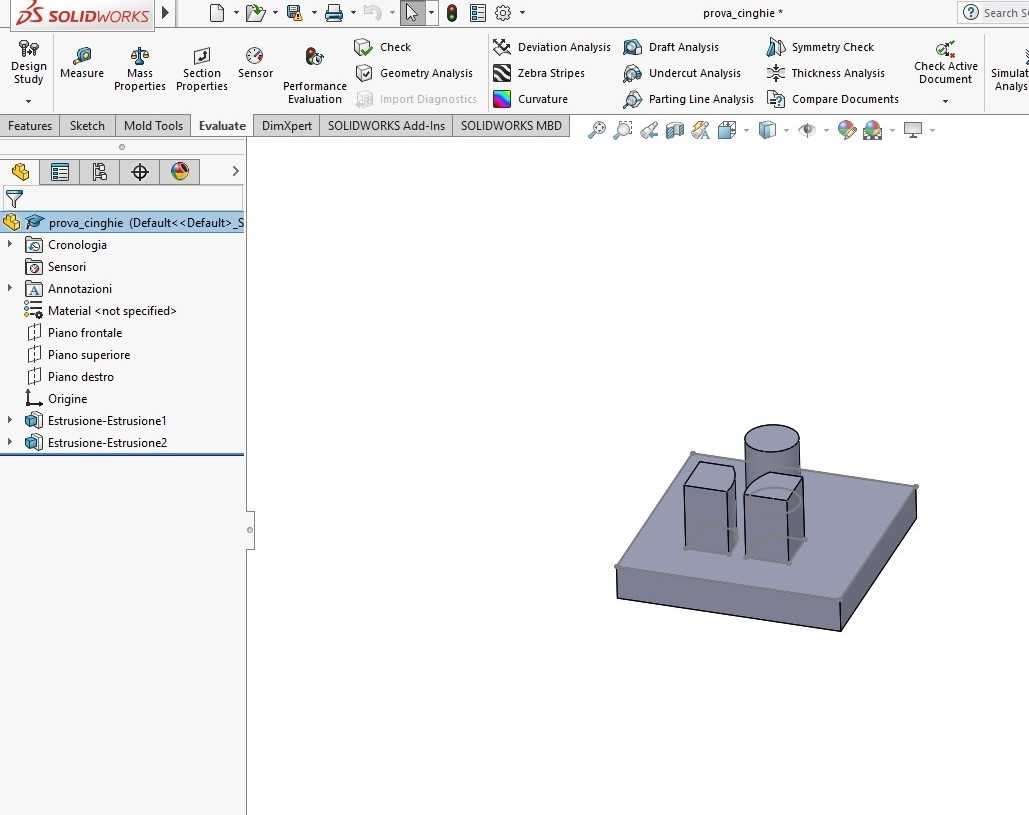Create a new document

click(x=217, y=12)
